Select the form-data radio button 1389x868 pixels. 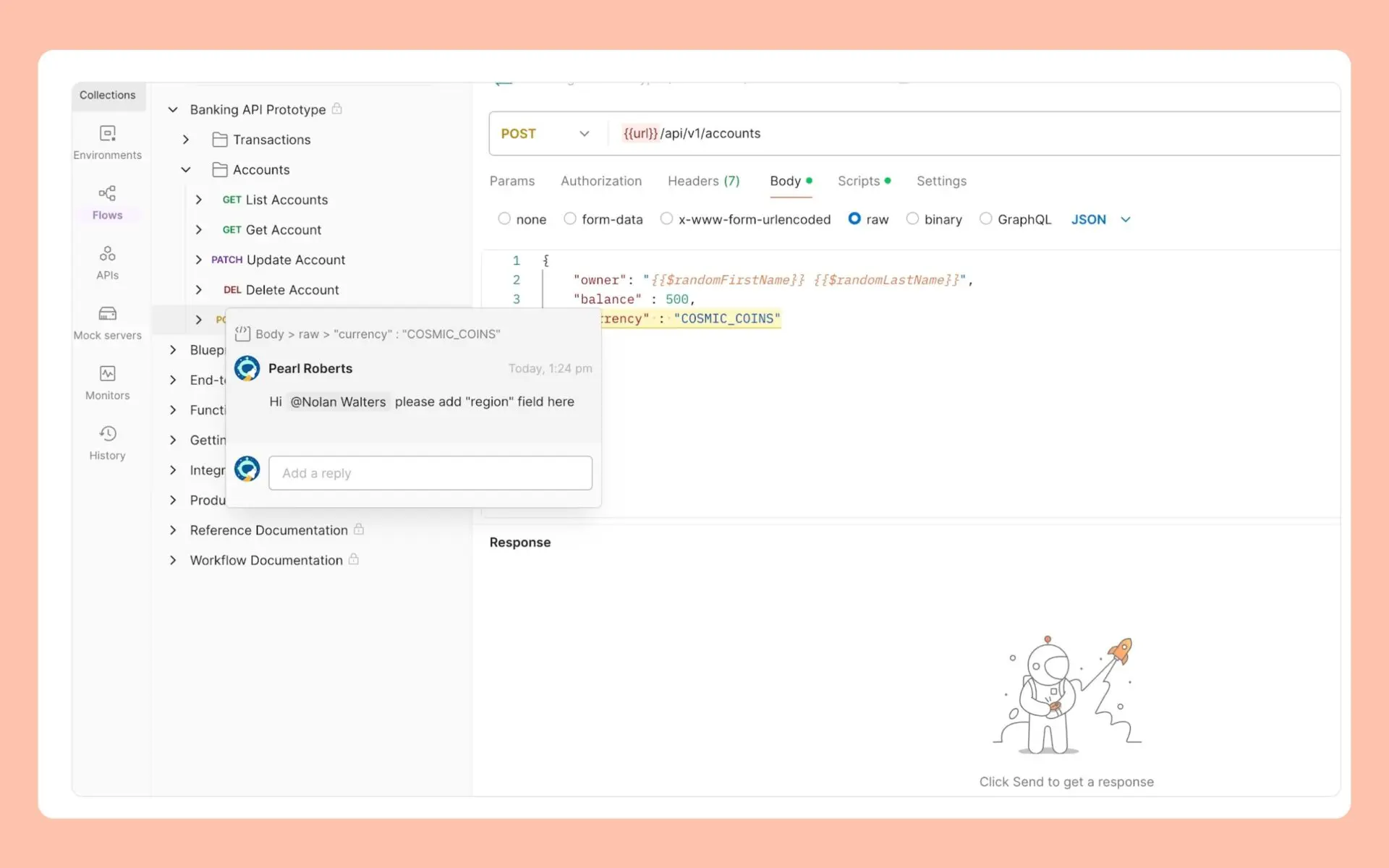tap(570, 218)
